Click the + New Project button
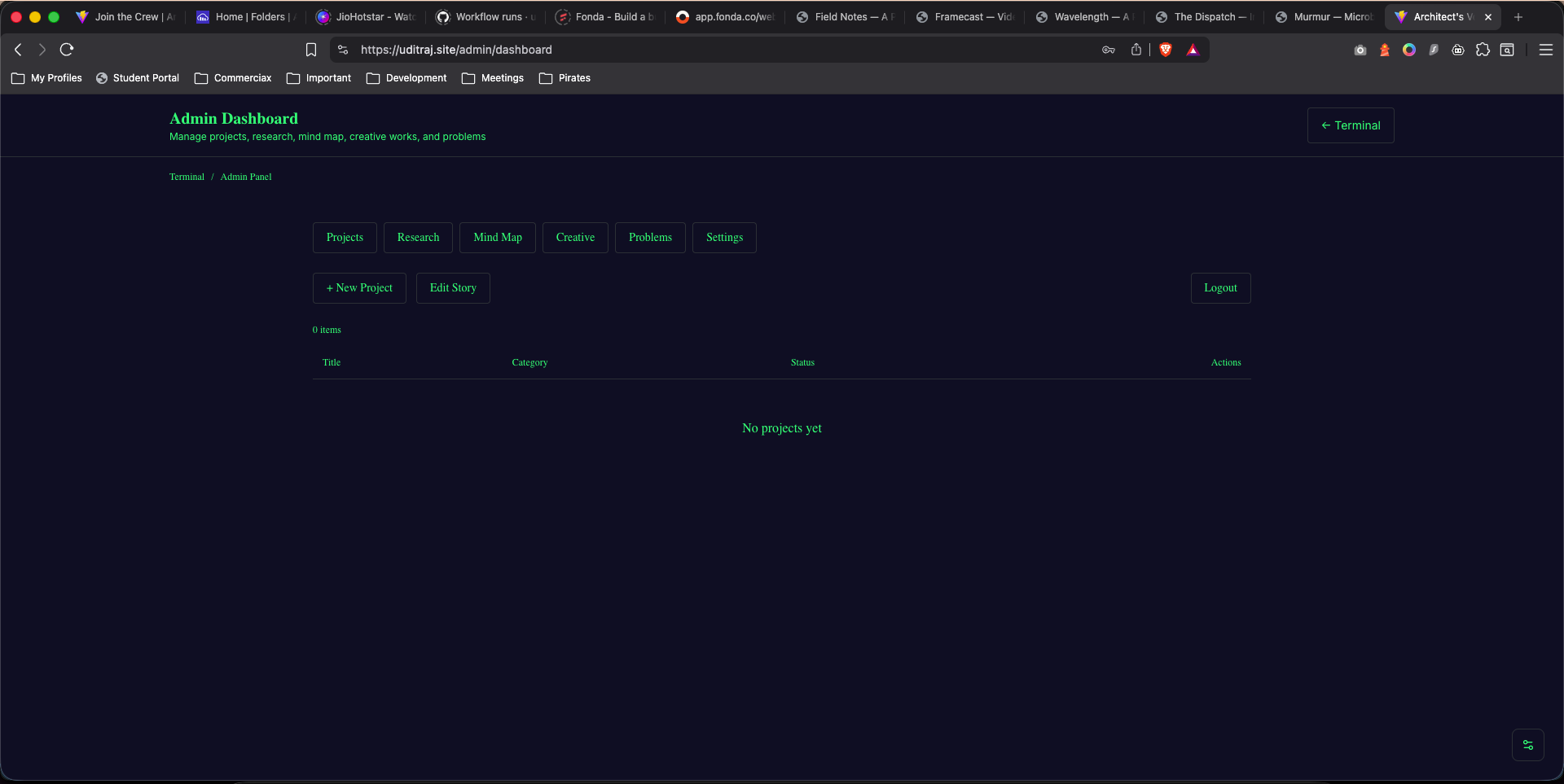Image resolution: width=1564 pixels, height=784 pixels. [359, 288]
